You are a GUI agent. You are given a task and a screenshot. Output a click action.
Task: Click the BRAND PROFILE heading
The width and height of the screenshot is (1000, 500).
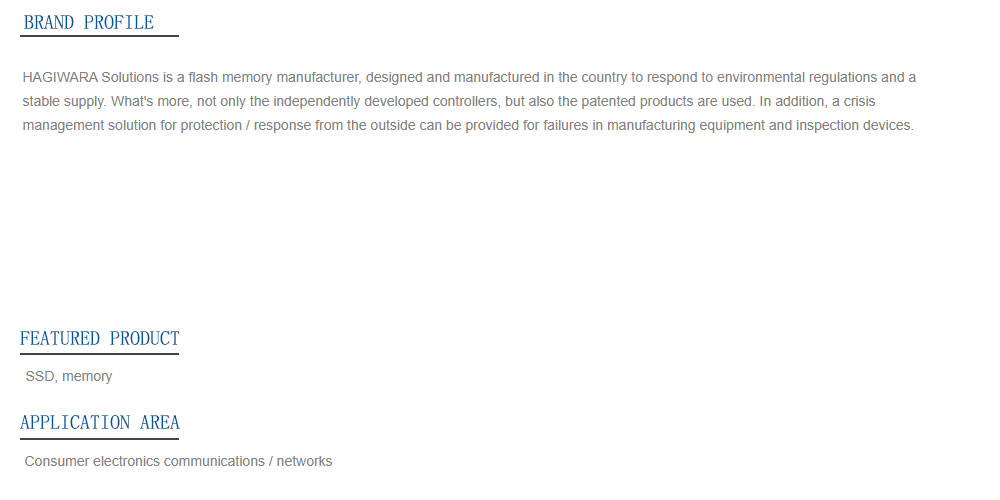tap(89, 22)
